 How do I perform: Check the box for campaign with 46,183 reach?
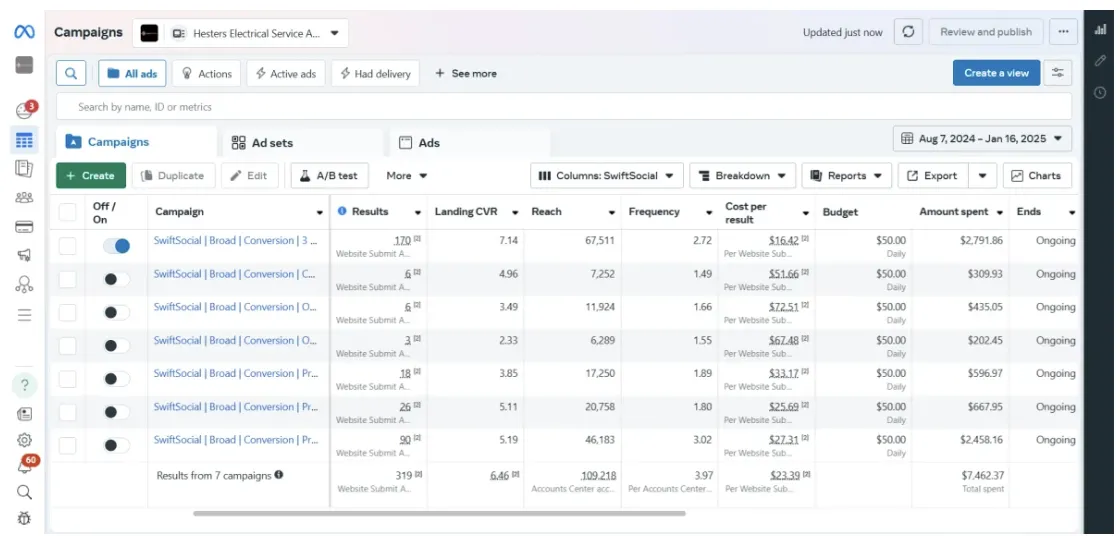point(67,445)
